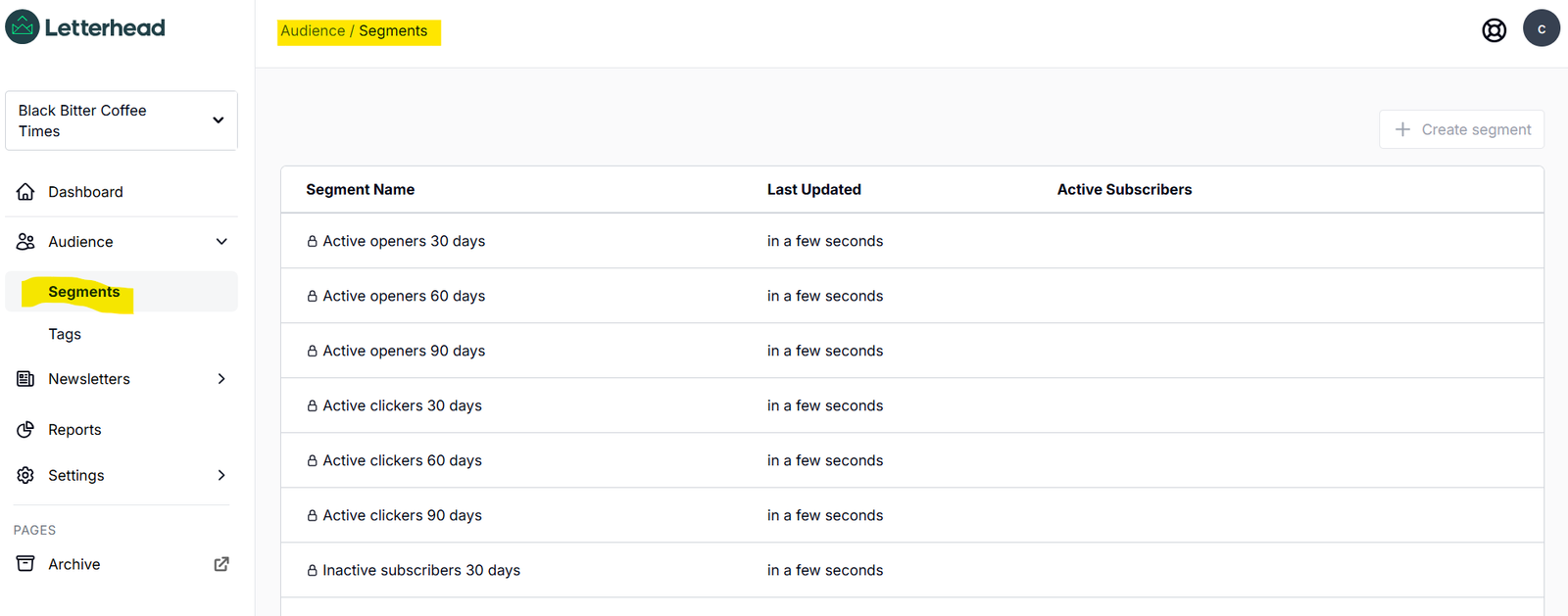
Task: Sort by Active Subscribers column header
Action: click(x=1124, y=190)
